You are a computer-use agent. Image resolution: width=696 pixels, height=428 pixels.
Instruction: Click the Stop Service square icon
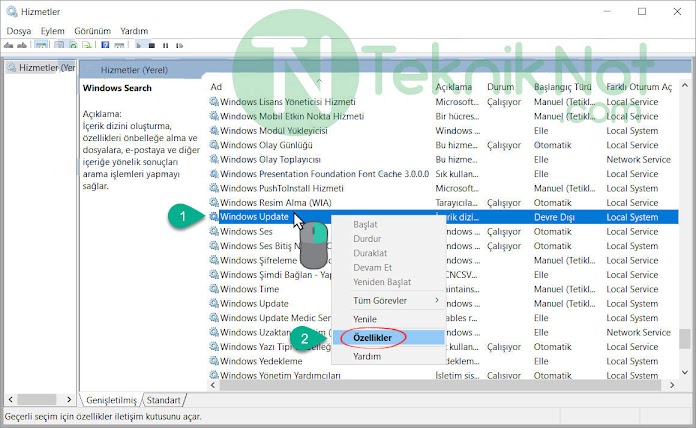click(152, 45)
